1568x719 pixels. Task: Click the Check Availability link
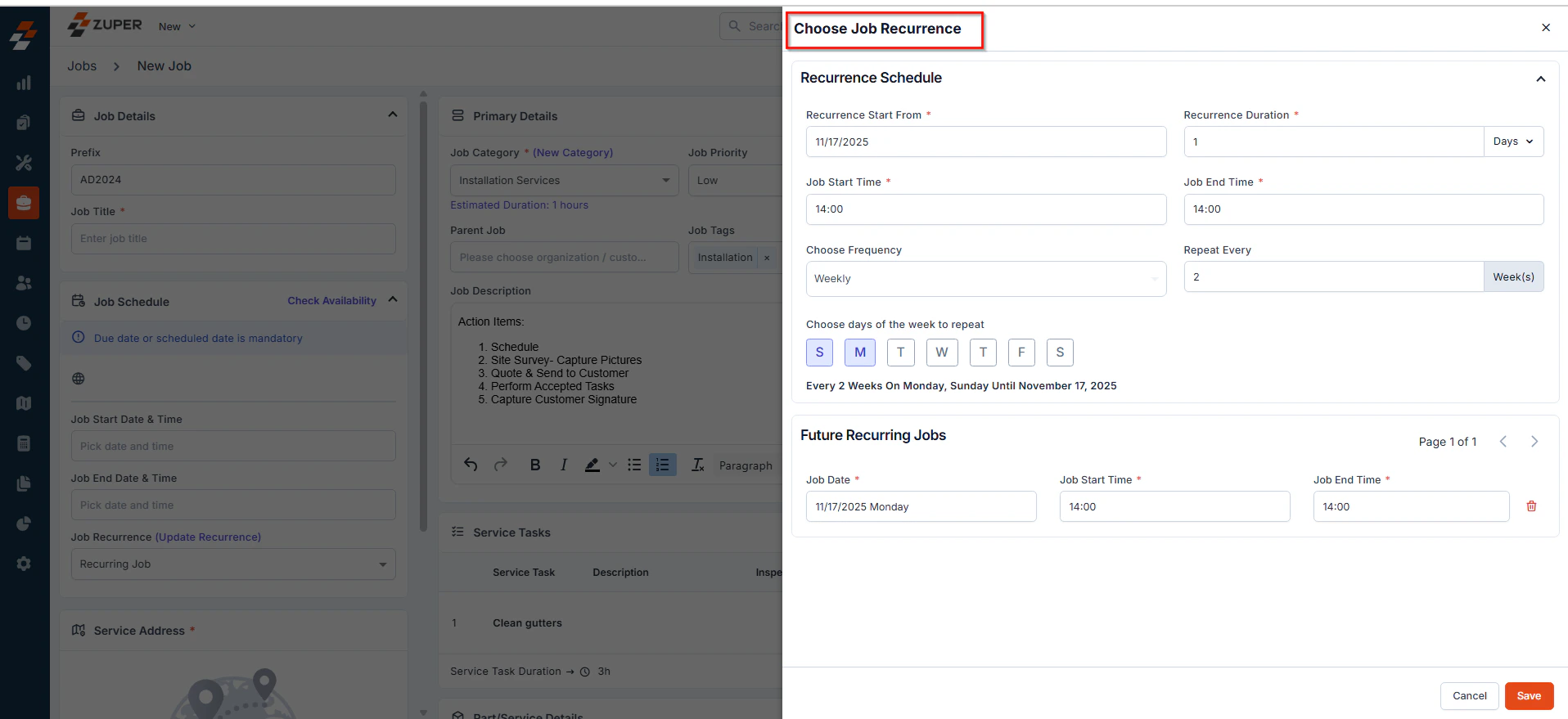point(331,301)
